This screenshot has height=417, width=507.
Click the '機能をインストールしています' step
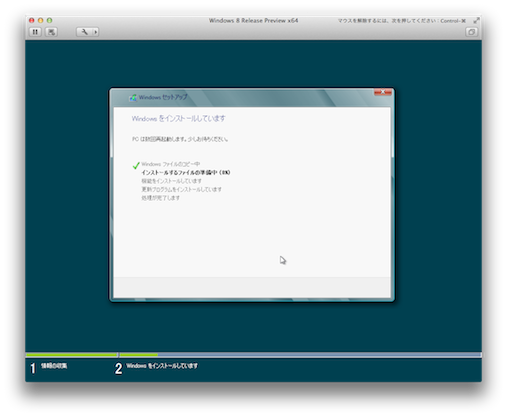click(171, 181)
